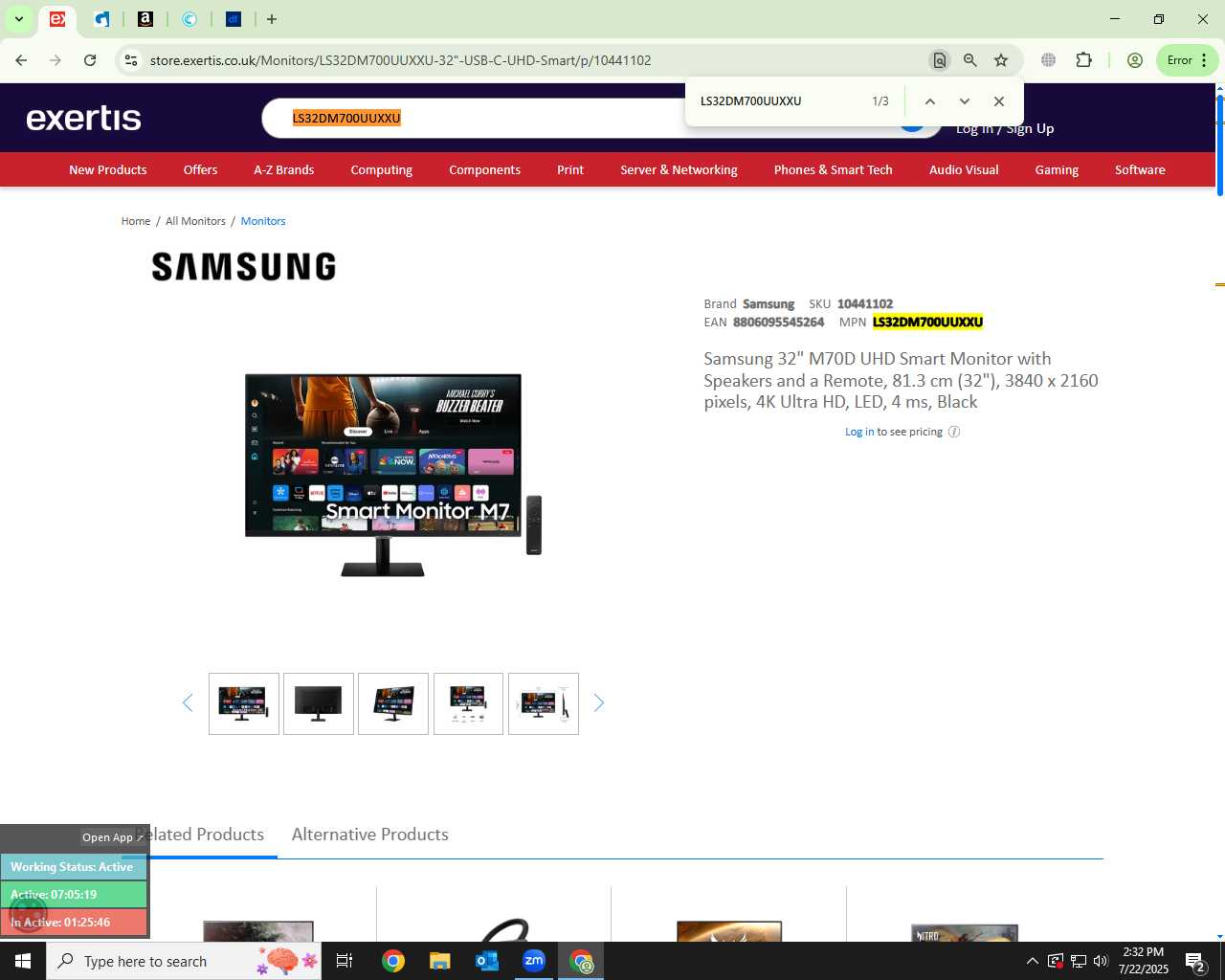Image resolution: width=1225 pixels, height=980 pixels.
Task: Switch to the fourth browser tab
Action: click(189, 19)
